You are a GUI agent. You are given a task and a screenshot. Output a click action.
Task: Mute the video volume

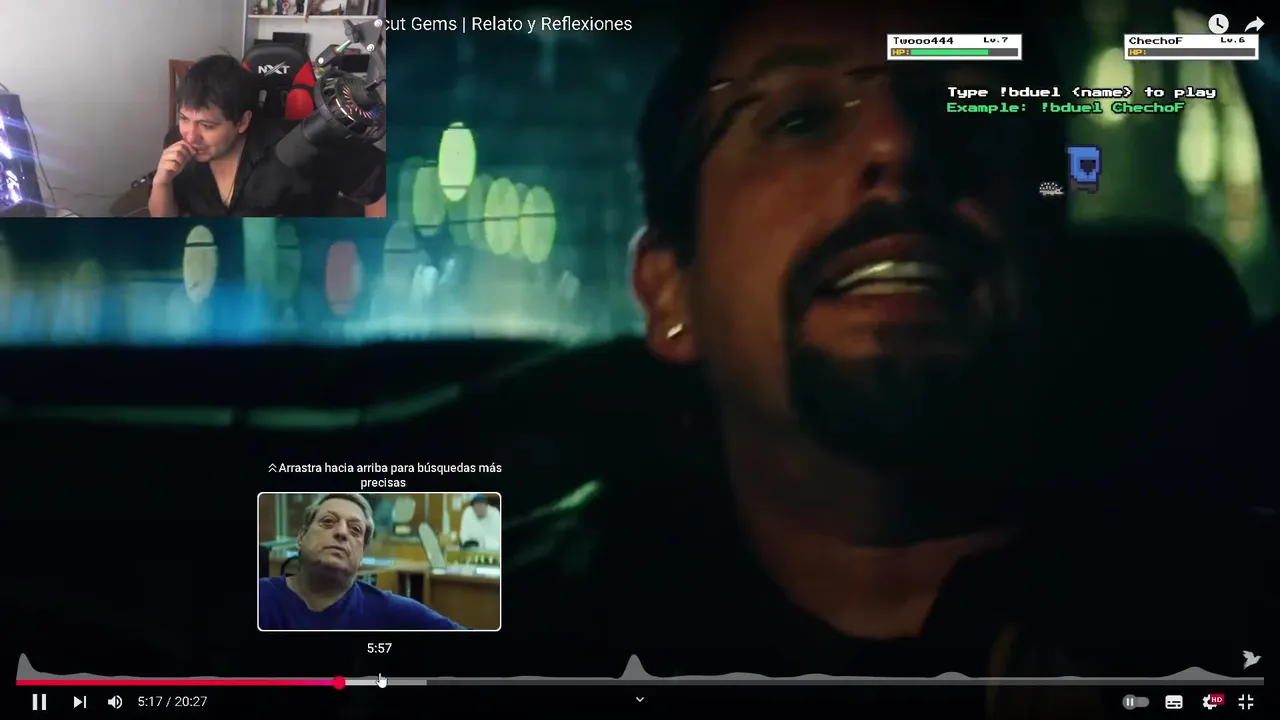[x=115, y=702]
